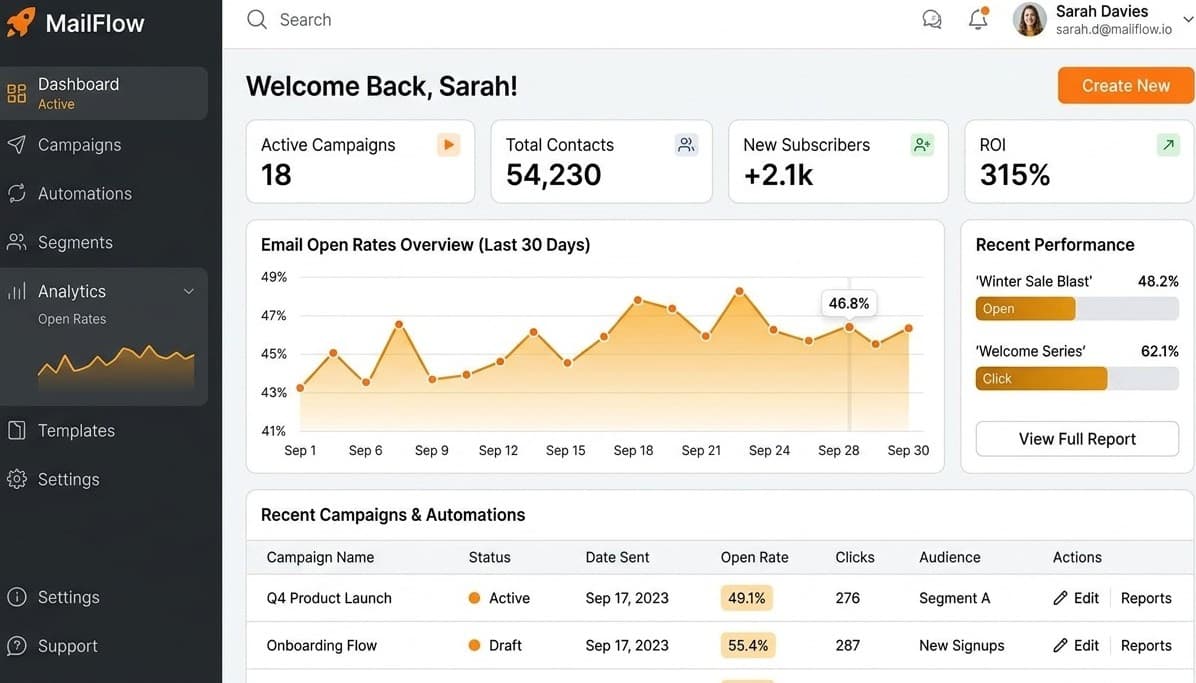Click the New Subscribers add-user icon
The width and height of the screenshot is (1196, 683).
pos(922,144)
